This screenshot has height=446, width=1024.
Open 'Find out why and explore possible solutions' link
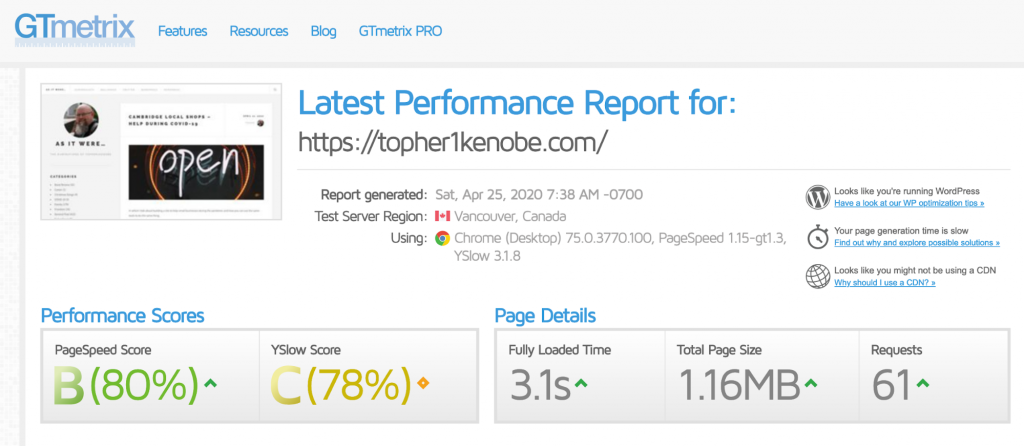917,242
